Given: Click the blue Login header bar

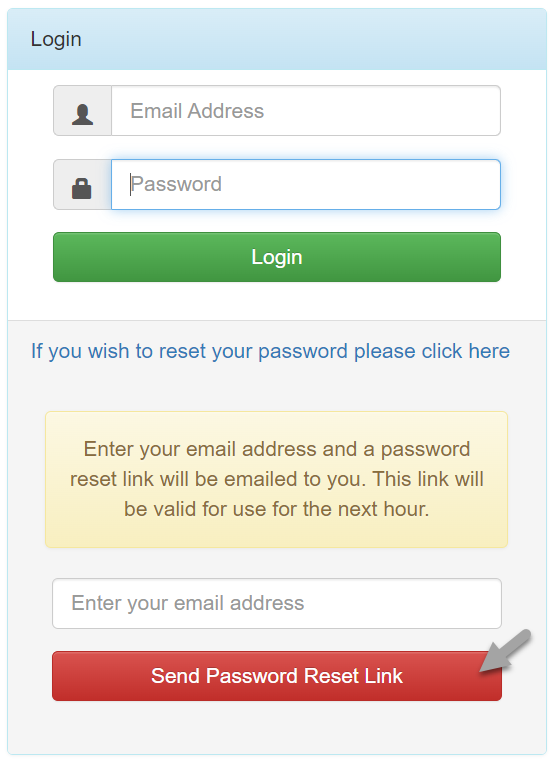Looking at the screenshot, I should (x=277, y=39).
